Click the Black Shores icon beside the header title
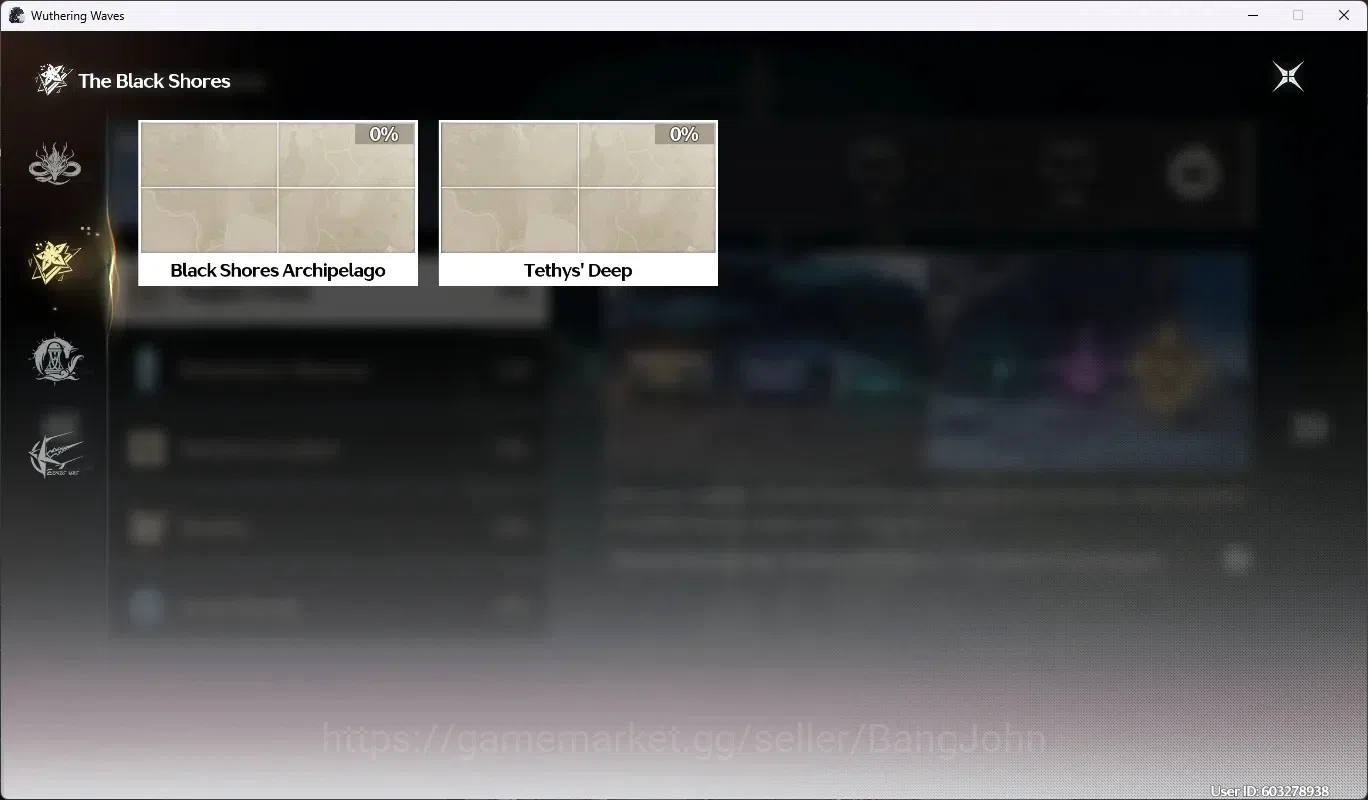This screenshot has height=800, width=1368. [x=52, y=80]
